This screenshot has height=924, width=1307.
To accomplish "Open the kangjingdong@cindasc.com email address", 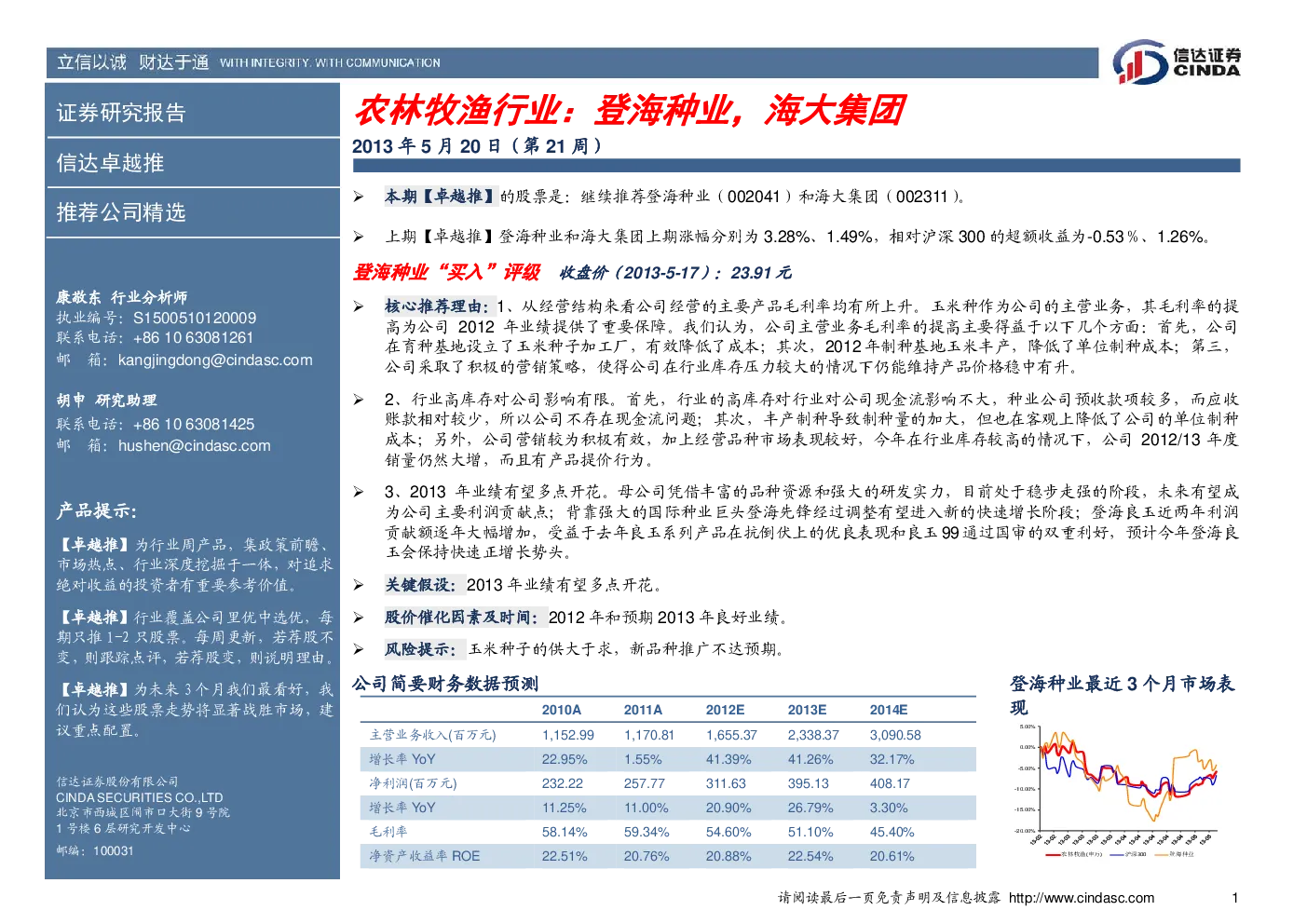I will (215, 360).
